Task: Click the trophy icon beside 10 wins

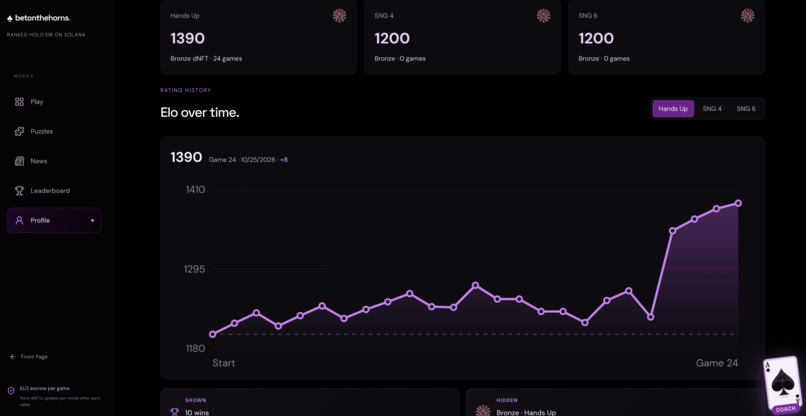Action: click(x=175, y=412)
